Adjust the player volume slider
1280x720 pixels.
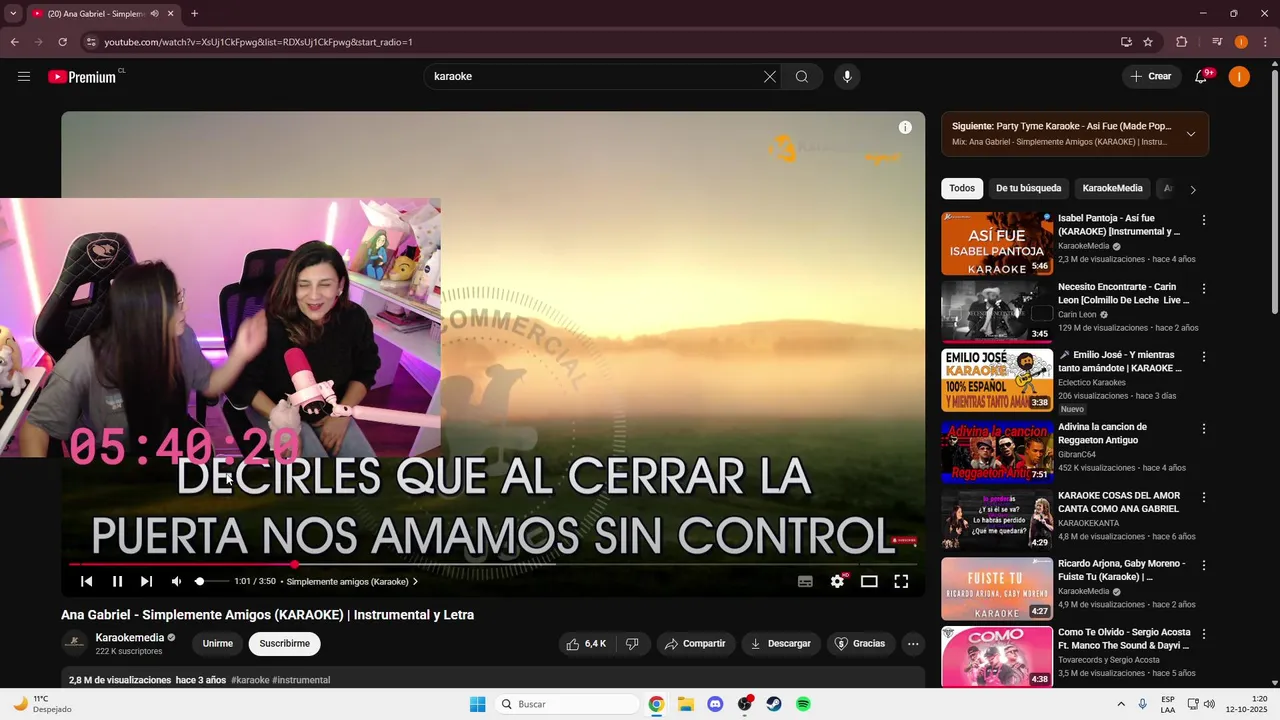210,581
